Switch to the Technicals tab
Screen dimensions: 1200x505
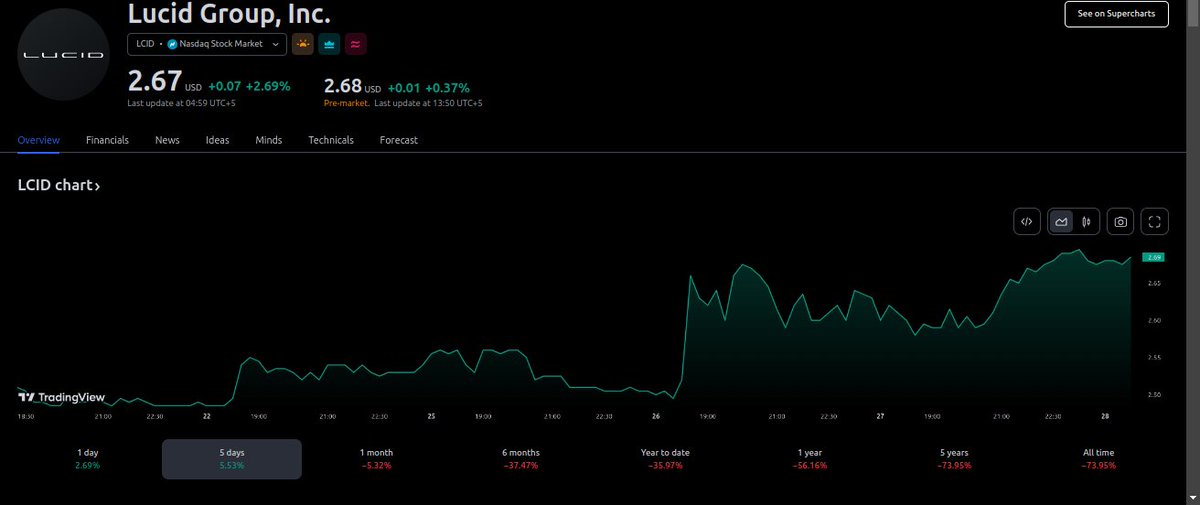(331, 140)
